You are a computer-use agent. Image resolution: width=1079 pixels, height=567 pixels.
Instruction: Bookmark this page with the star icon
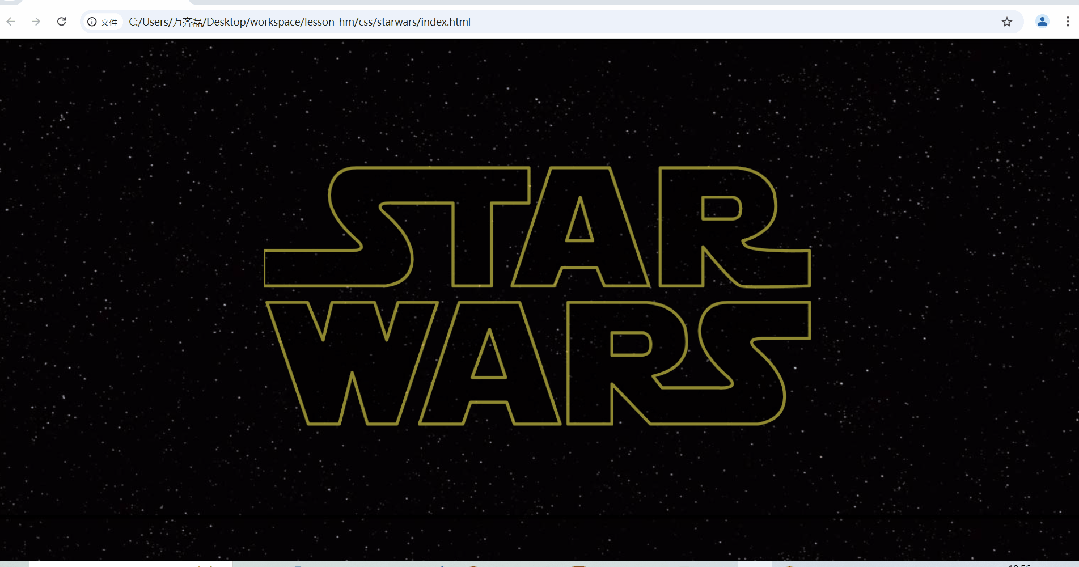point(1007,22)
